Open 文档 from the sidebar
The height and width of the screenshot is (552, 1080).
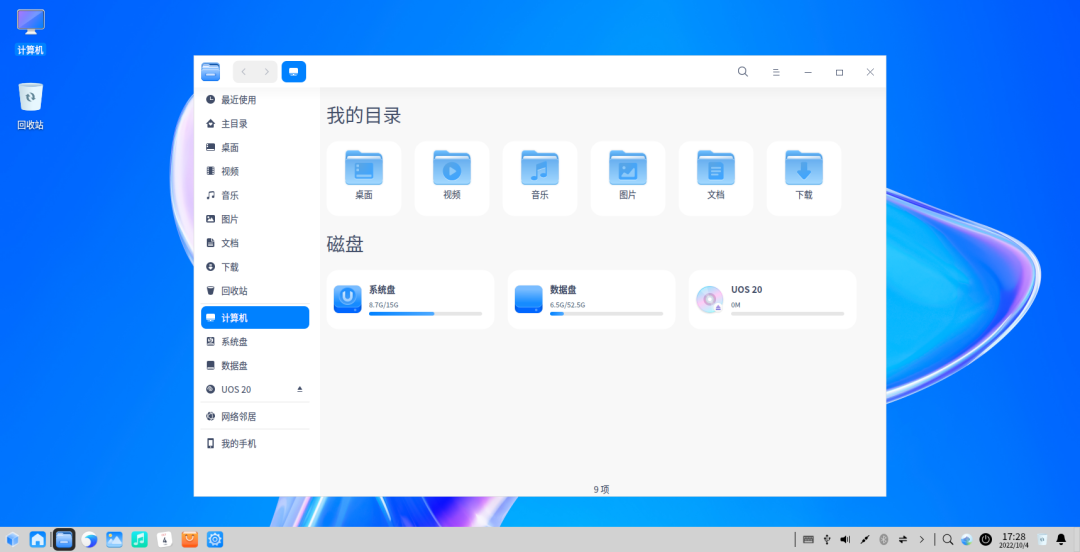[x=255, y=243]
